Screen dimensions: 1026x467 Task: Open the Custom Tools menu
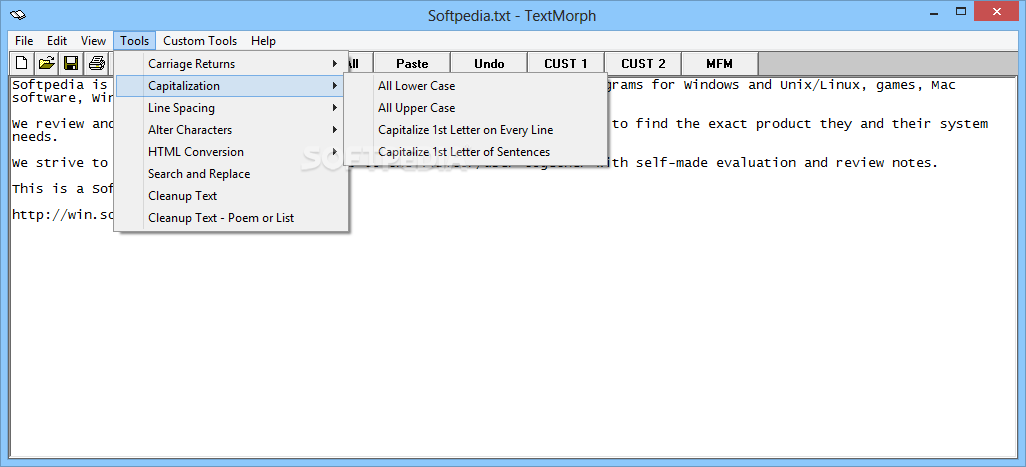click(x=200, y=41)
